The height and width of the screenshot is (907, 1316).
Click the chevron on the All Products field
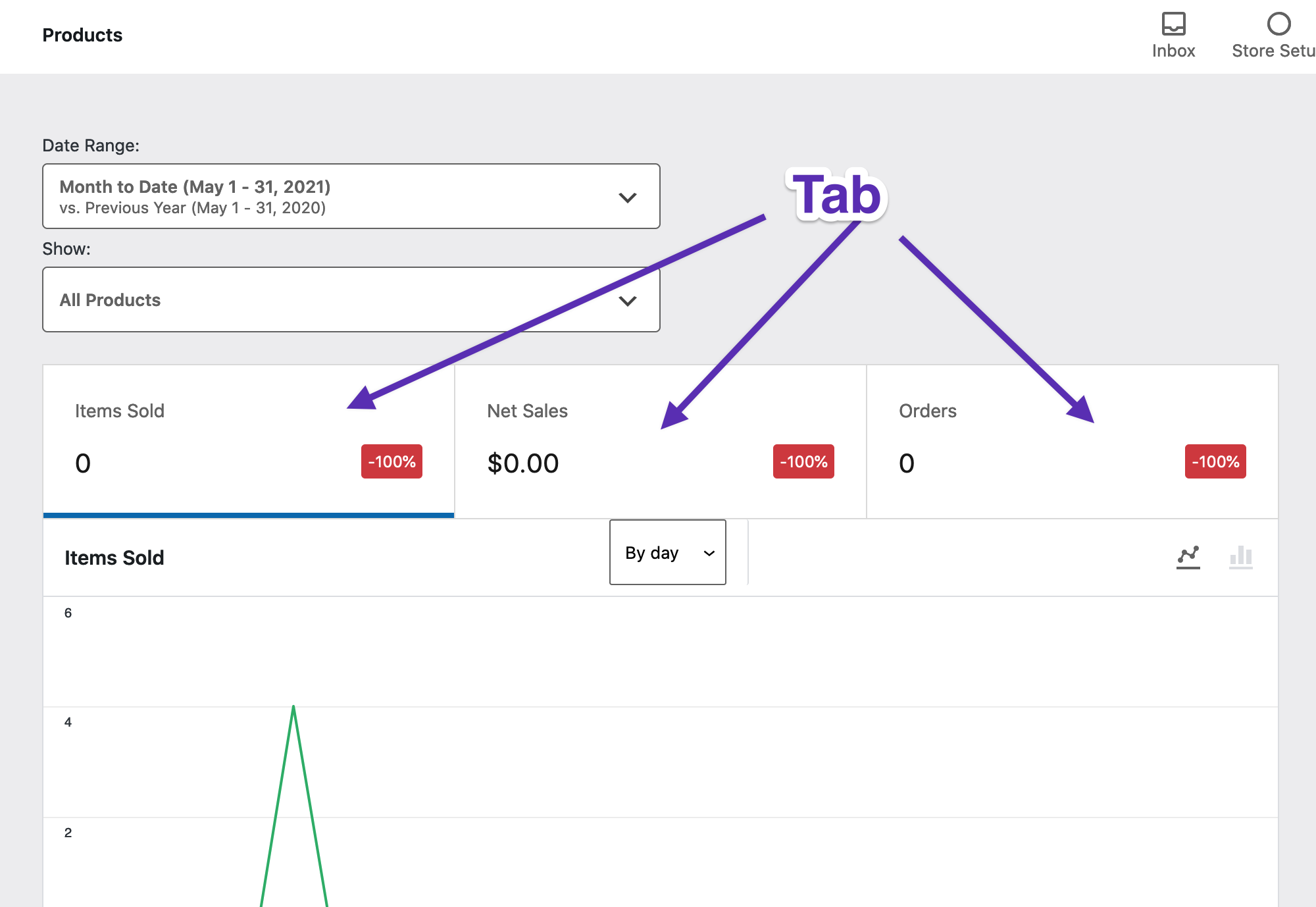(x=627, y=300)
